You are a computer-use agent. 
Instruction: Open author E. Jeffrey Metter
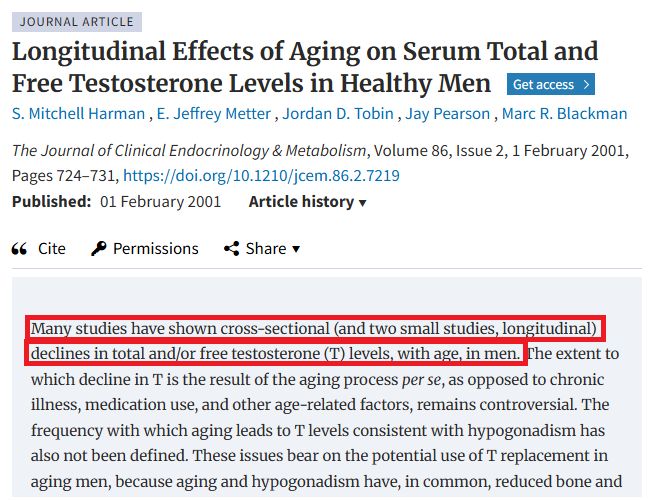(x=213, y=114)
